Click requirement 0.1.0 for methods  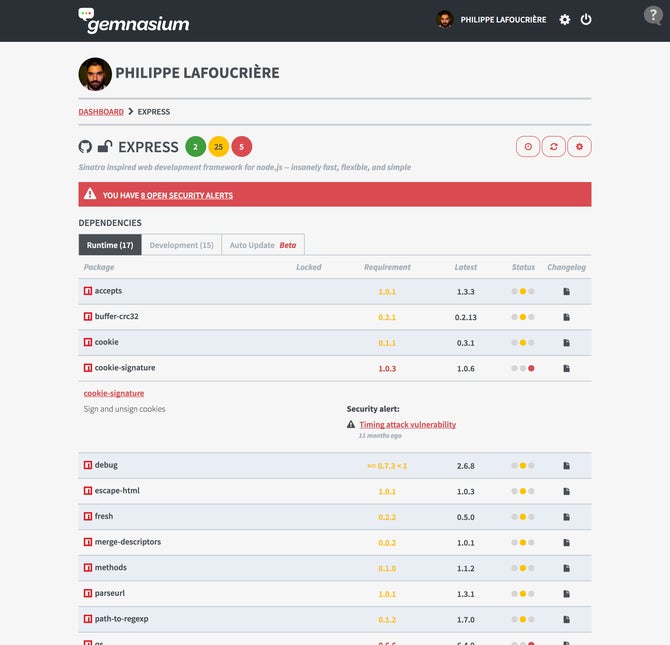click(x=387, y=568)
